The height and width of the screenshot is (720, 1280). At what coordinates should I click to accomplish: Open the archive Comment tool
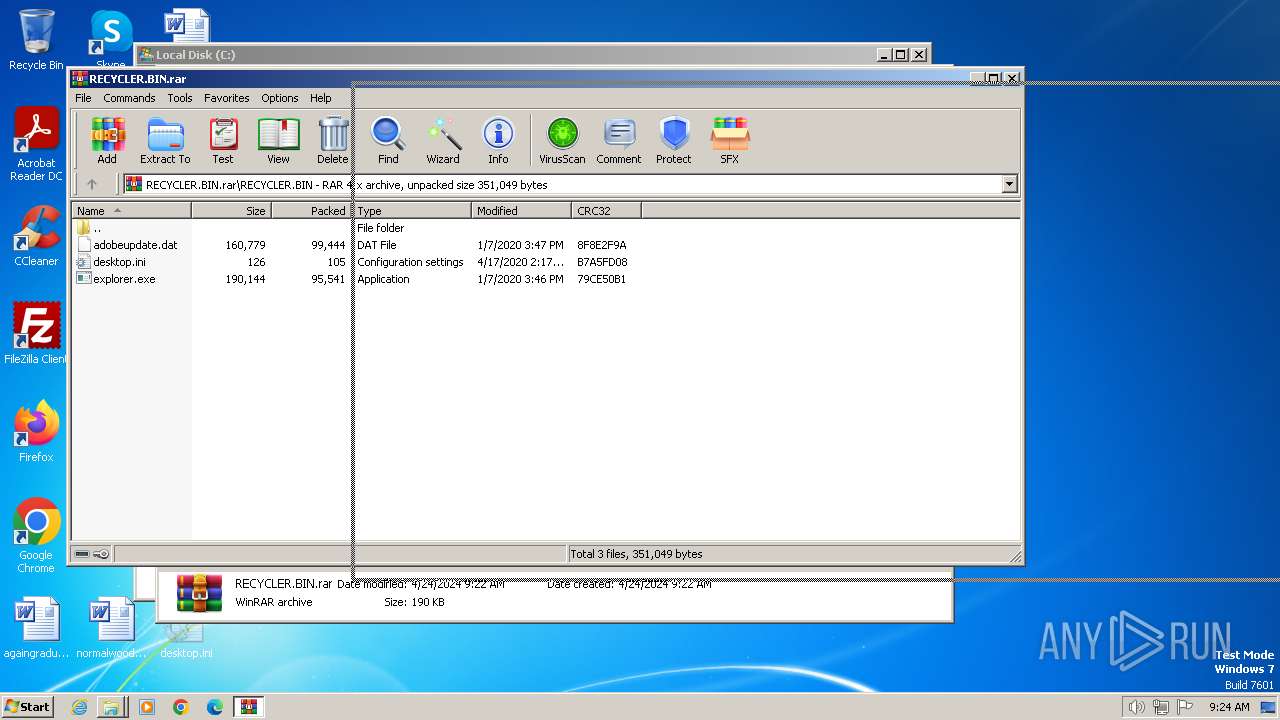[619, 140]
